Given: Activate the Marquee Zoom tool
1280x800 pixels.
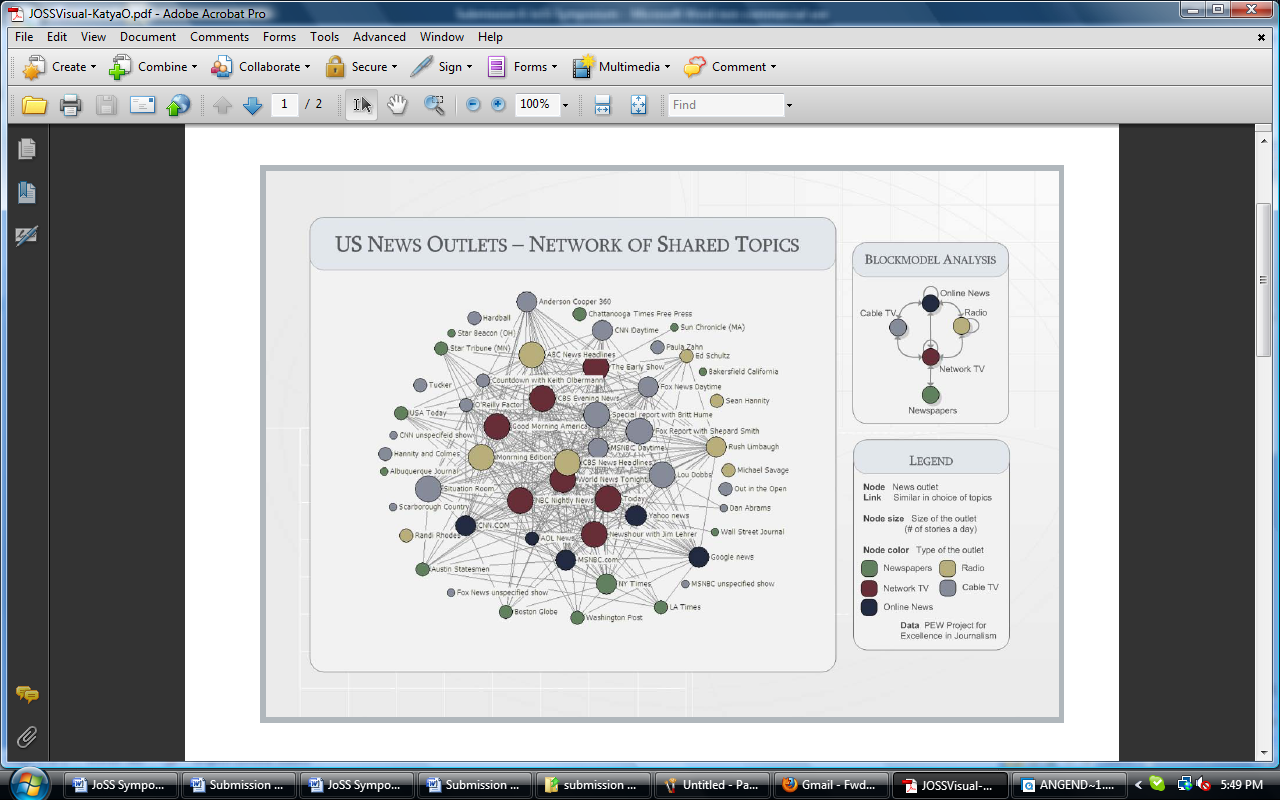Looking at the screenshot, I should coord(434,105).
